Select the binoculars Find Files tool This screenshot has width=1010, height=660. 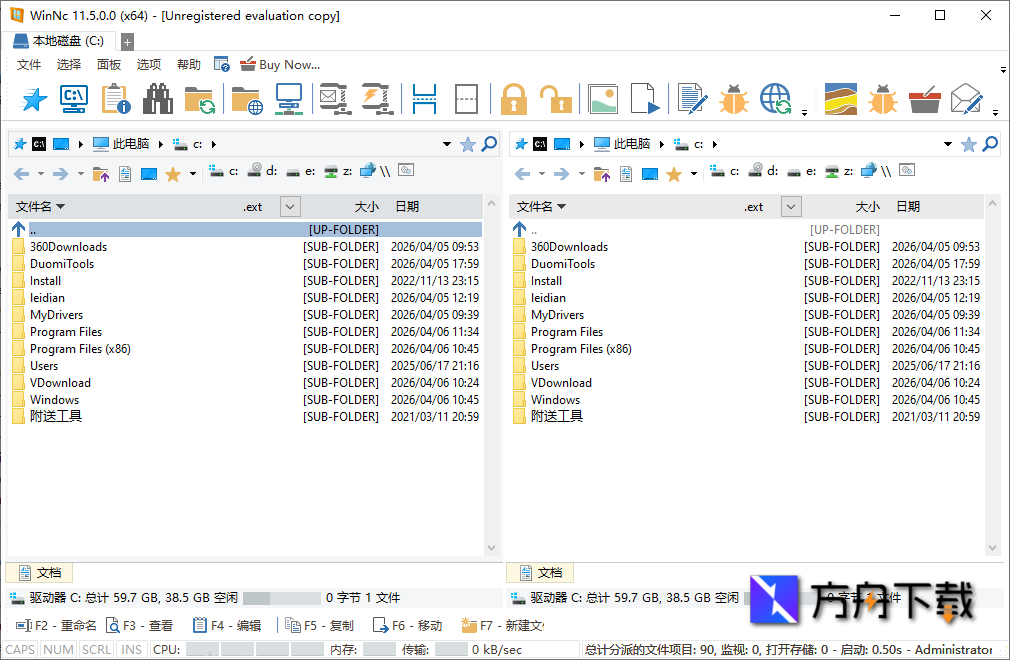pos(157,99)
